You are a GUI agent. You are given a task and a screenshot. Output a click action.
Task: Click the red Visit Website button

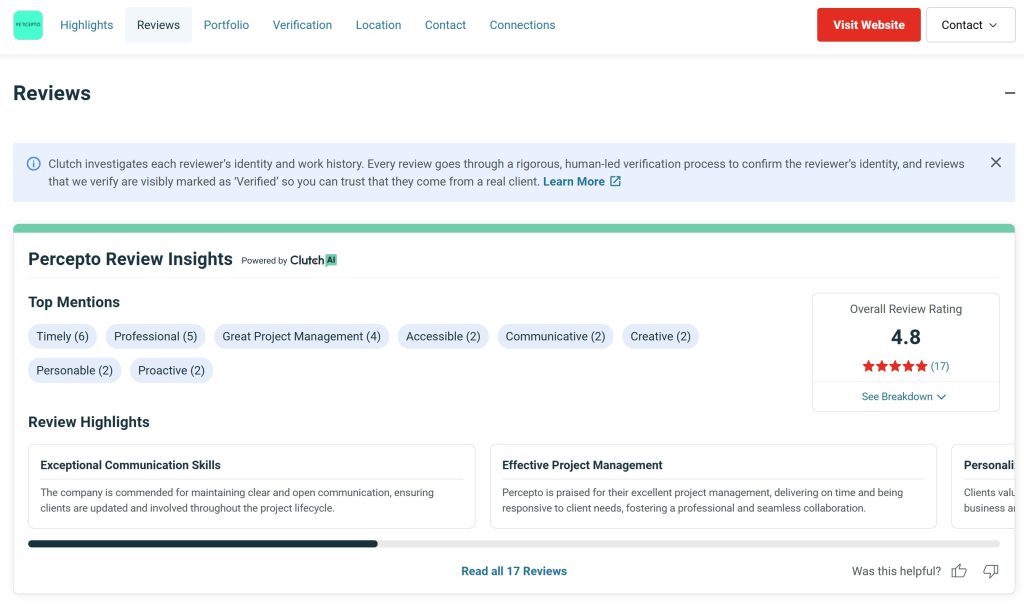(869, 25)
